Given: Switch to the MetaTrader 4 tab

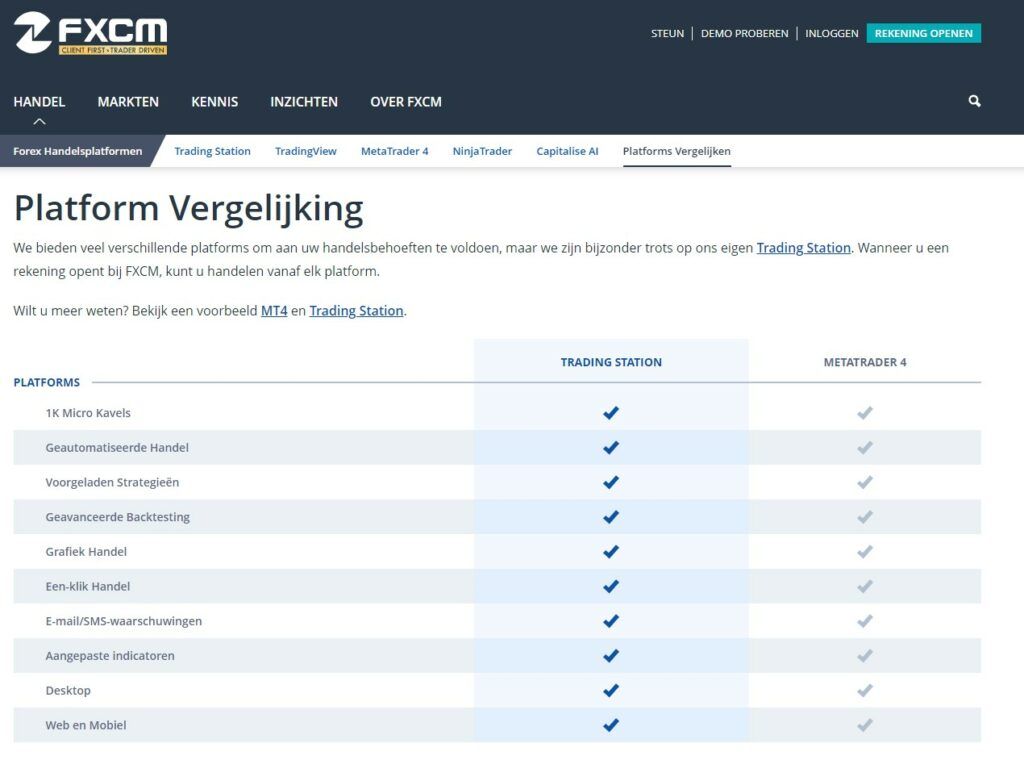Looking at the screenshot, I should (x=395, y=151).
